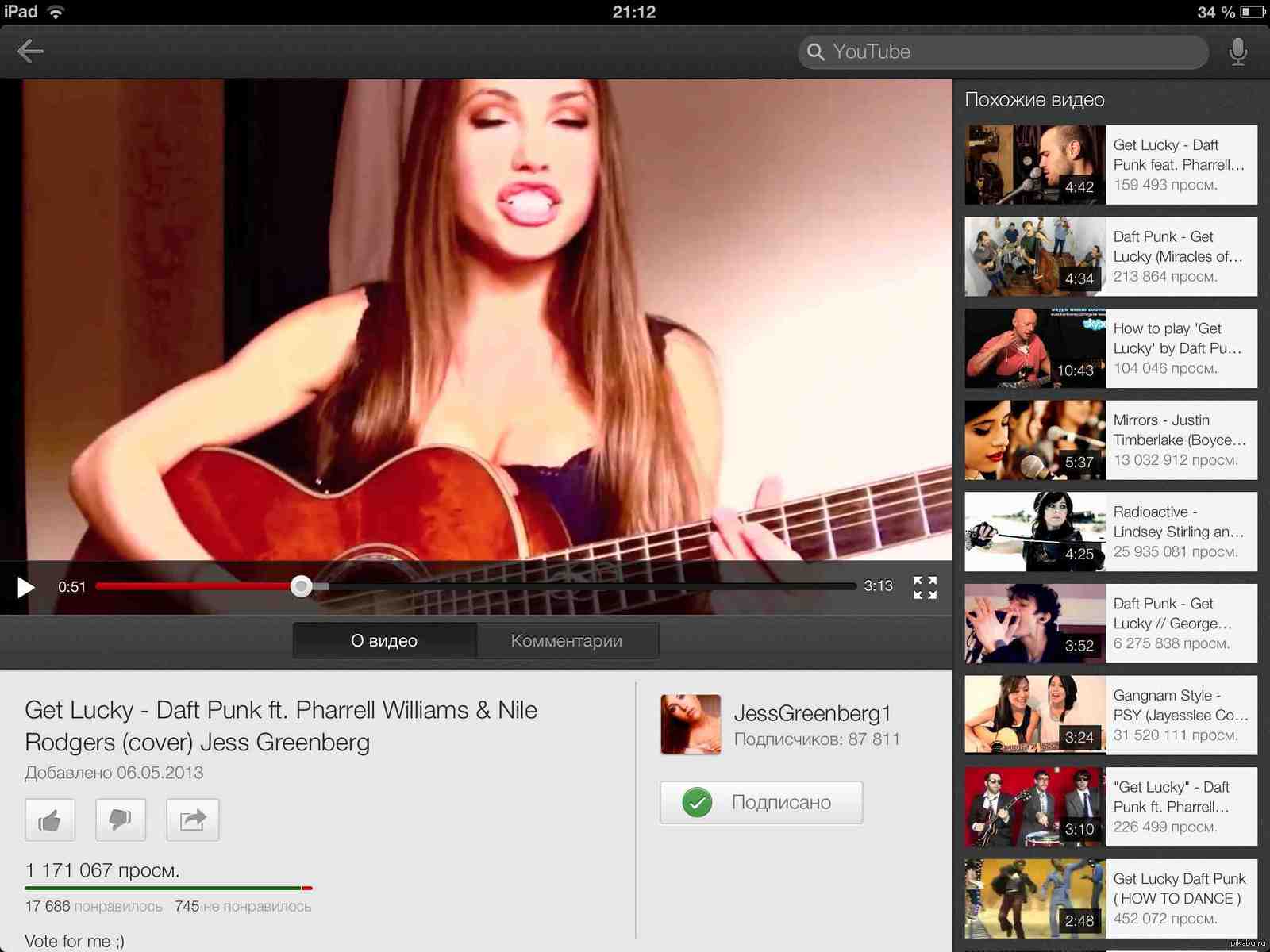Click the 159 493 просм. view count
The image size is (1270, 952).
(x=1165, y=185)
